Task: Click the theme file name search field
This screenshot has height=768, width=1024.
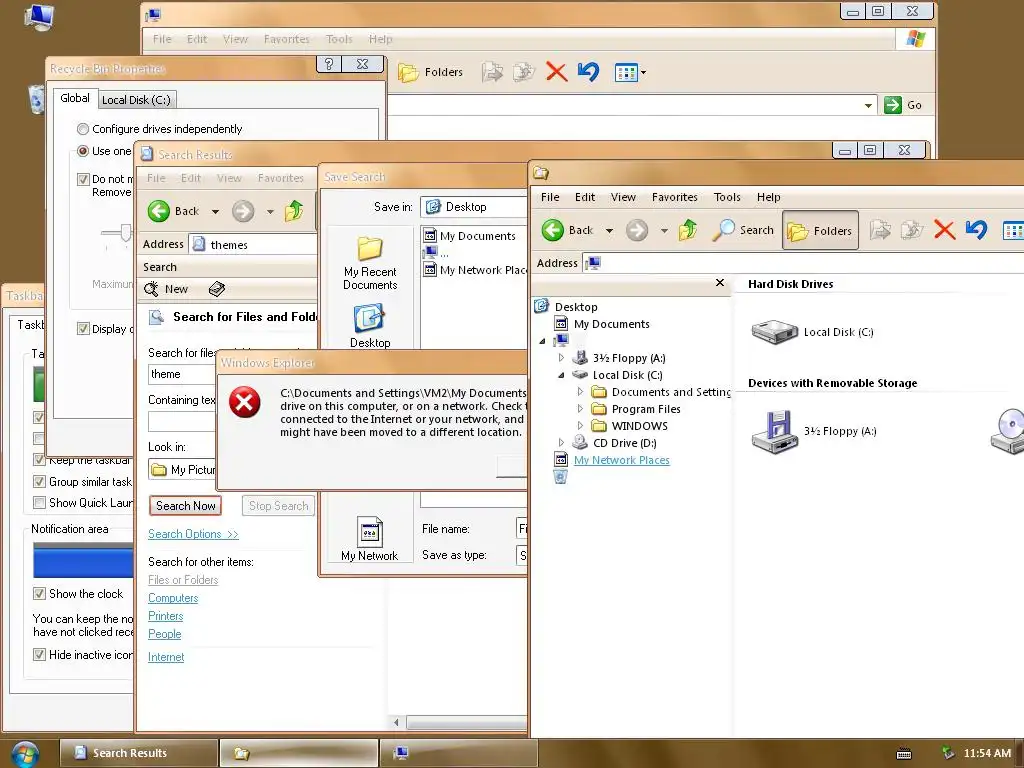Action: 182,374
